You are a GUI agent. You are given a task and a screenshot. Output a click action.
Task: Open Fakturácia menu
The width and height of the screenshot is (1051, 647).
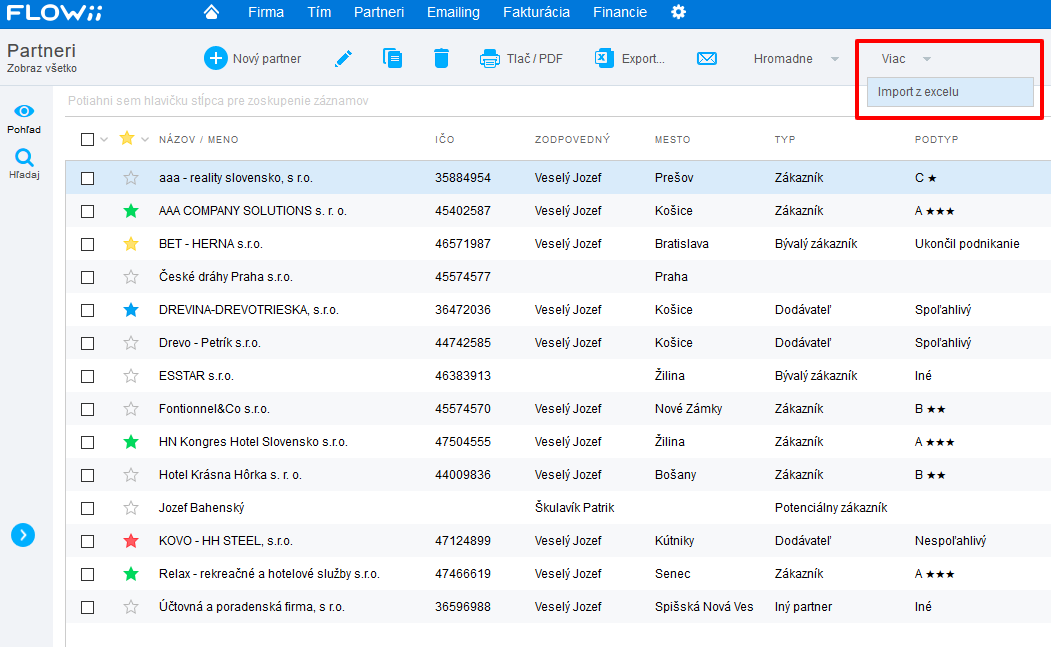click(536, 12)
